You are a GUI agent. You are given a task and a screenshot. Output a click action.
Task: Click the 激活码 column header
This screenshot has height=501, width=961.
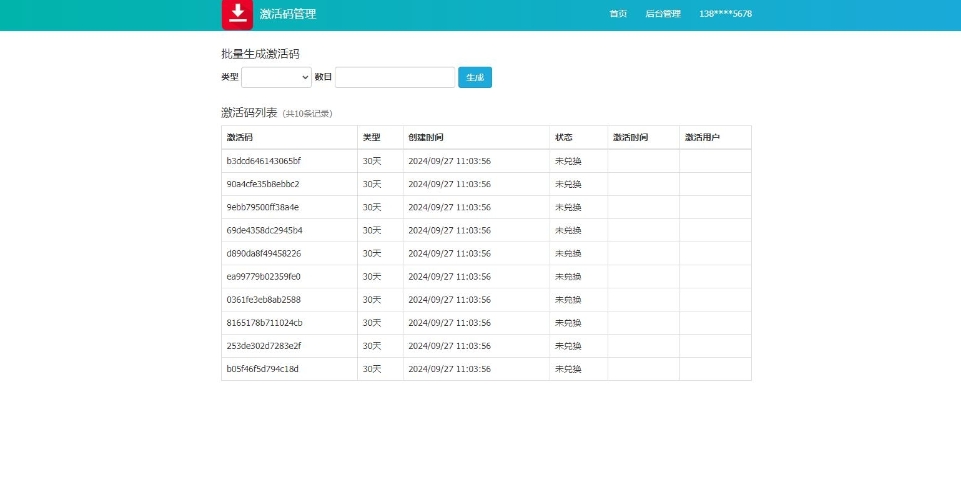(240, 137)
